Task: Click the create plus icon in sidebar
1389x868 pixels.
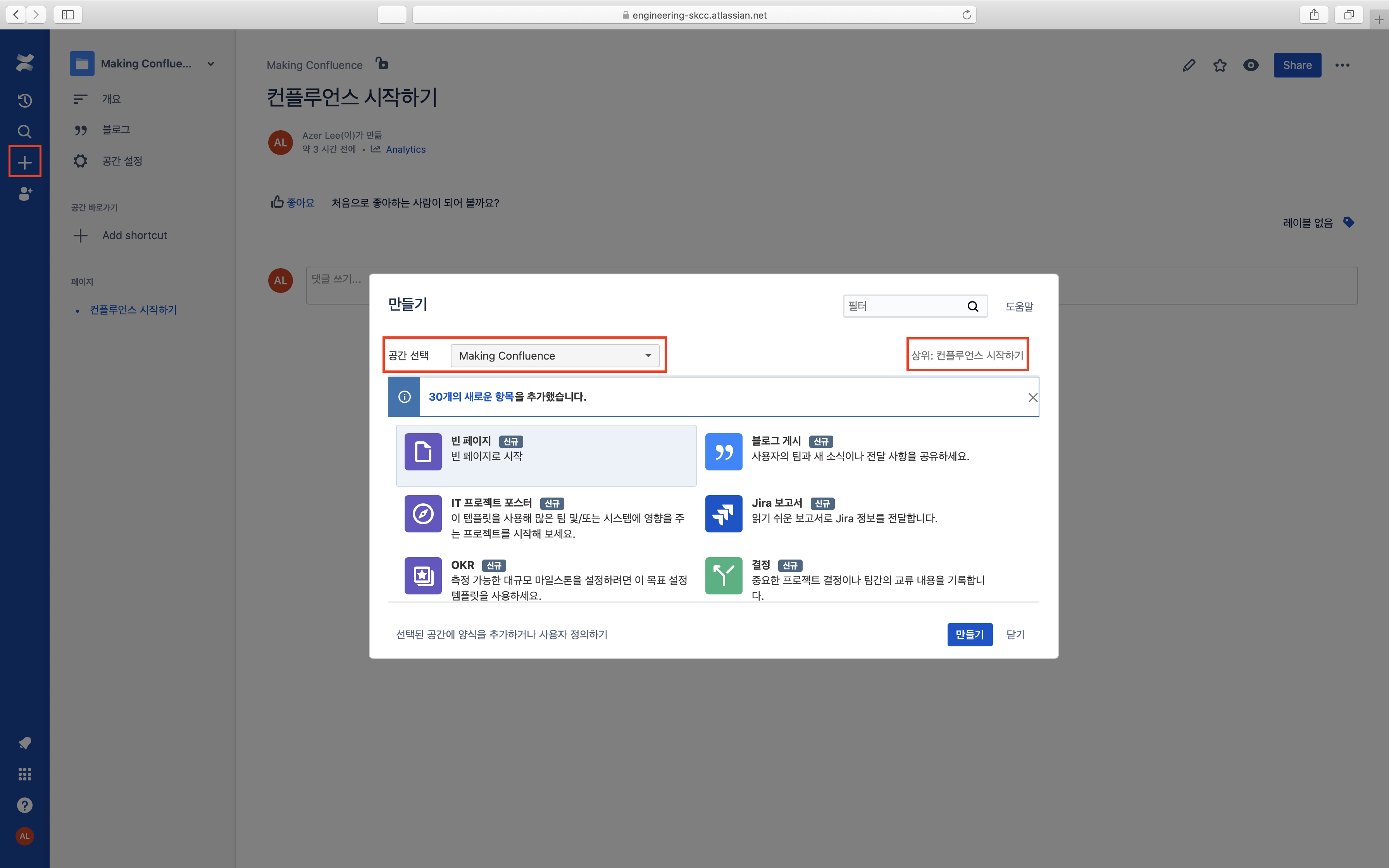Action: tap(25, 162)
